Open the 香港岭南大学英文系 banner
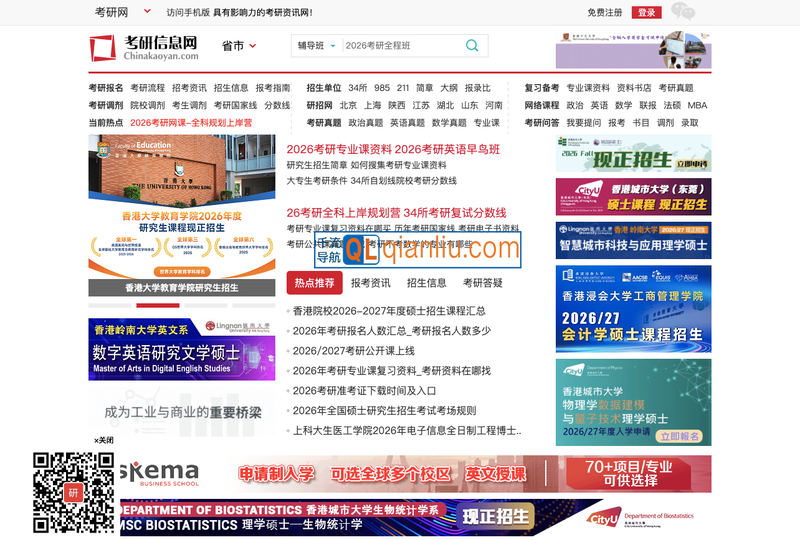 (182, 349)
